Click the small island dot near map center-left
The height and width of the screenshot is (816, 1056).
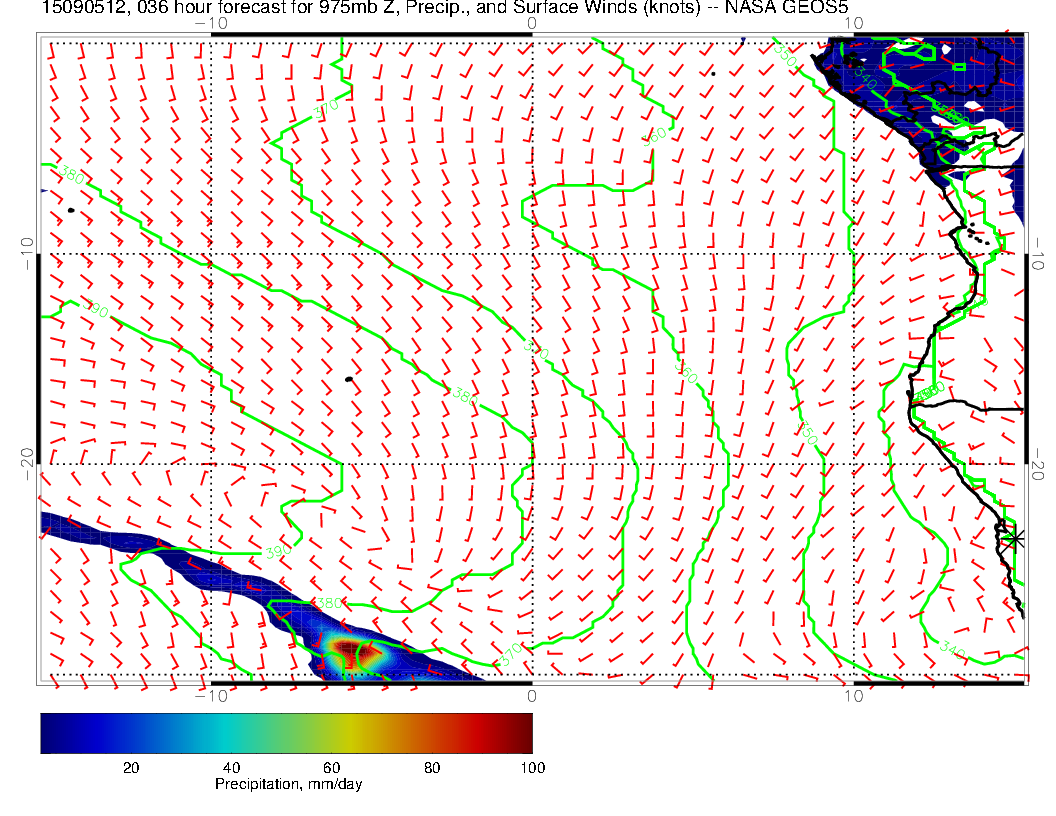tap(348, 379)
